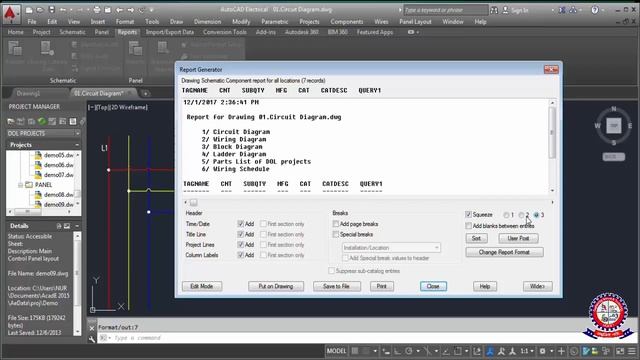Click the plus annotation monitor status icon
The height and width of the screenshot is (360, 640).
click(x=561, y=351)
